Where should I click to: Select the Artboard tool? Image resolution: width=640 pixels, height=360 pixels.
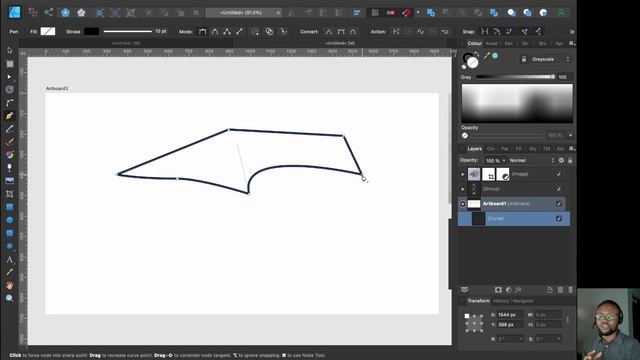pyautogui.click(x=10, y=64)
